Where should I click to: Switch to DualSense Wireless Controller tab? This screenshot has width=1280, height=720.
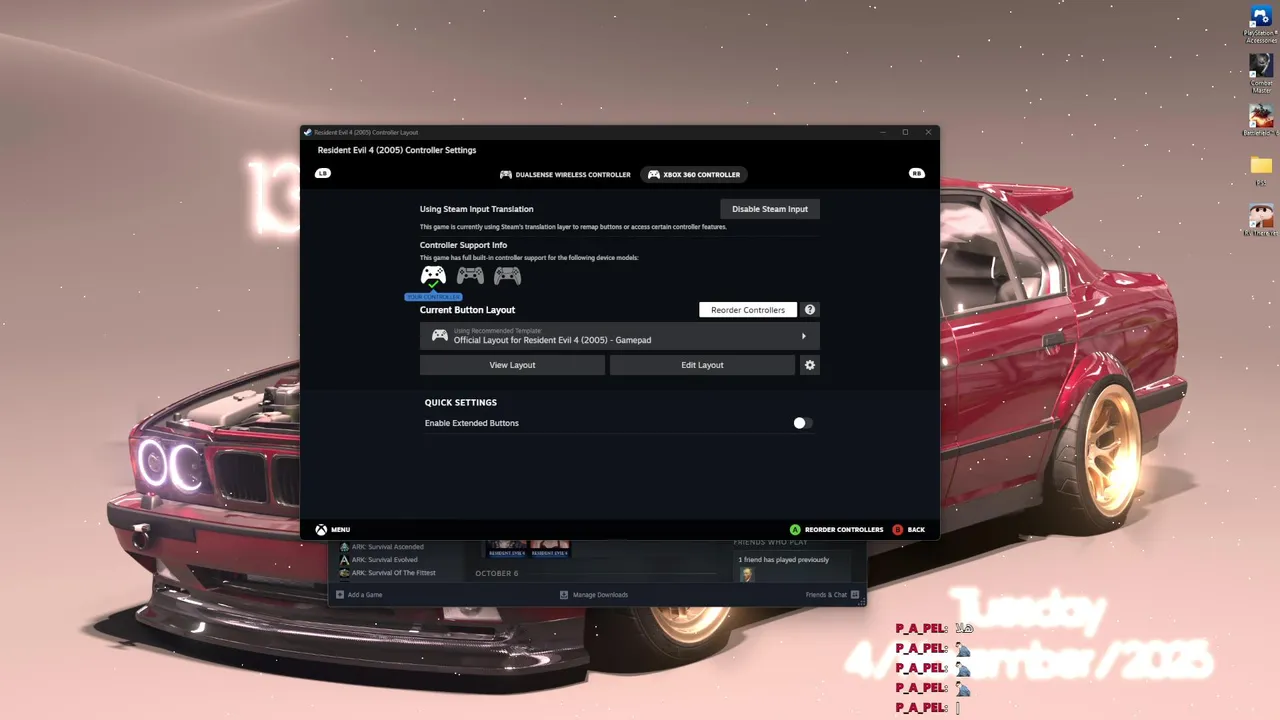565,174
